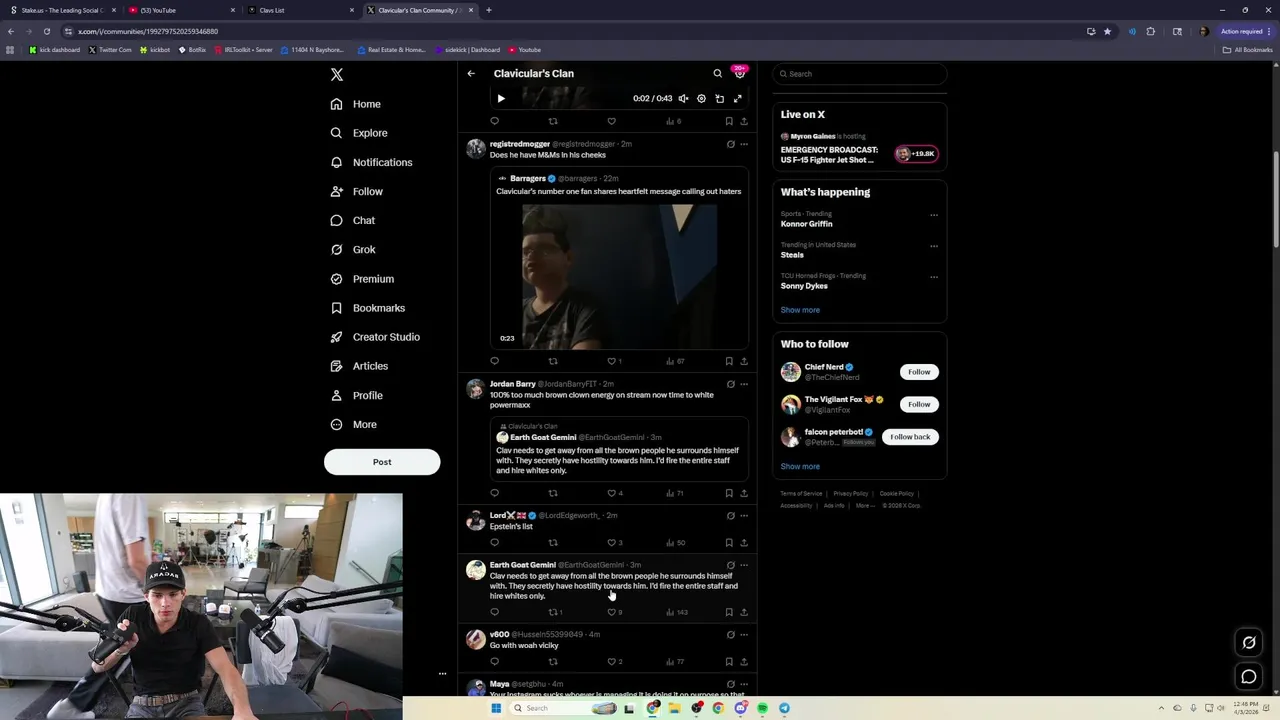The image size is (1280, 720).
Task: Reply to the v600 post
Action: (x=494, y=662)
